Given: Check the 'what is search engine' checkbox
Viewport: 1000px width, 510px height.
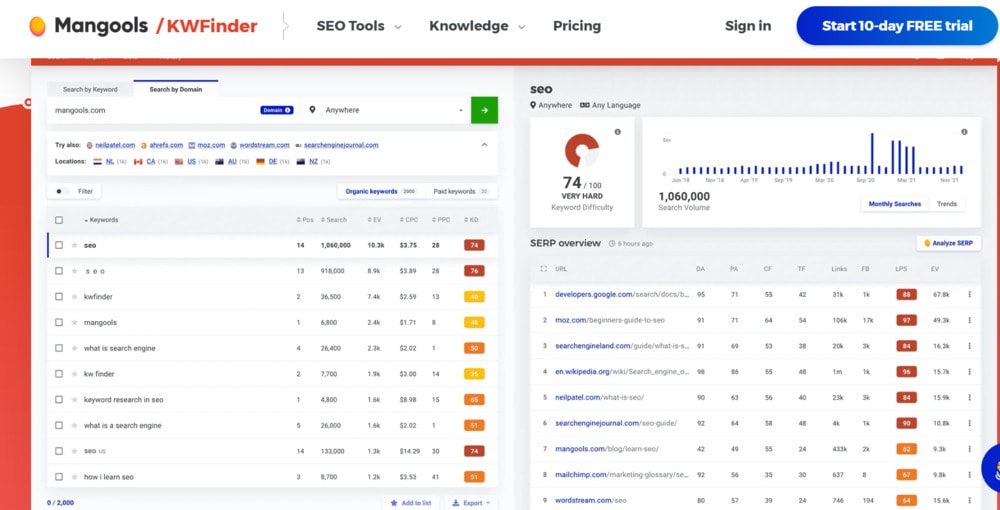Looking at the screenshot, I should (x=59, y=348).
